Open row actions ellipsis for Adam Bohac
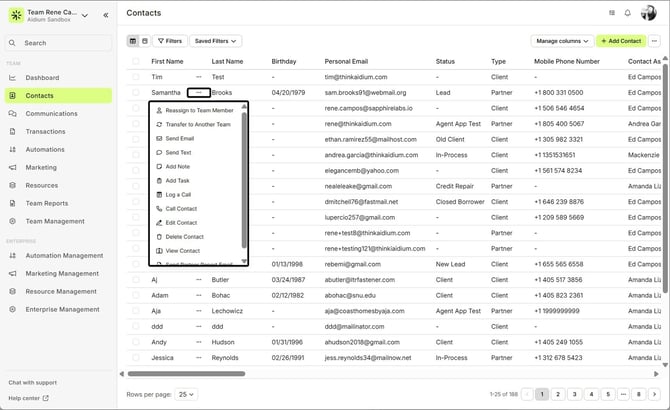The width and height of the screenshot is (670, 410). [x=199, y=295]
